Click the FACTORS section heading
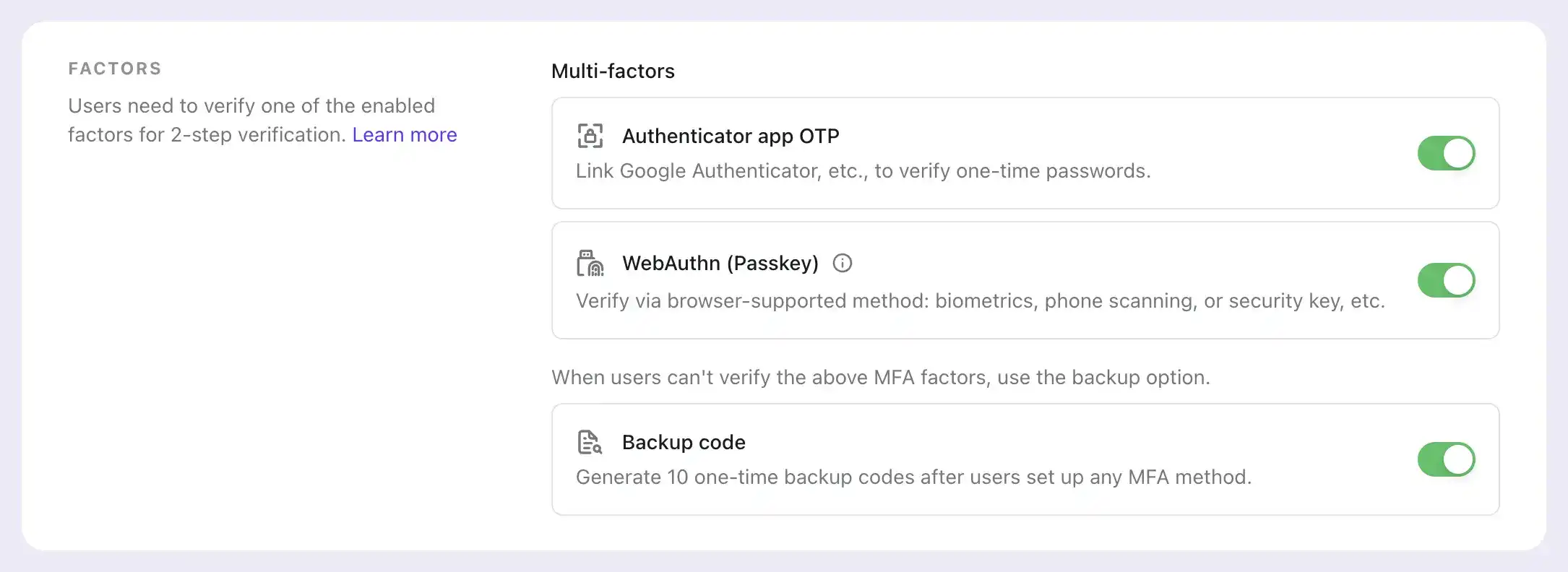The height and width of the screenshot is (572, 1568). point(115,69)
